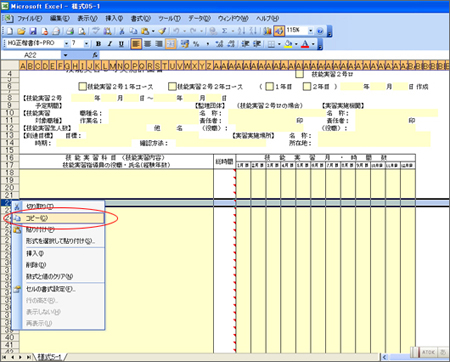
Task: Click the Increase Decimal icon
Action: coord(219,44)
